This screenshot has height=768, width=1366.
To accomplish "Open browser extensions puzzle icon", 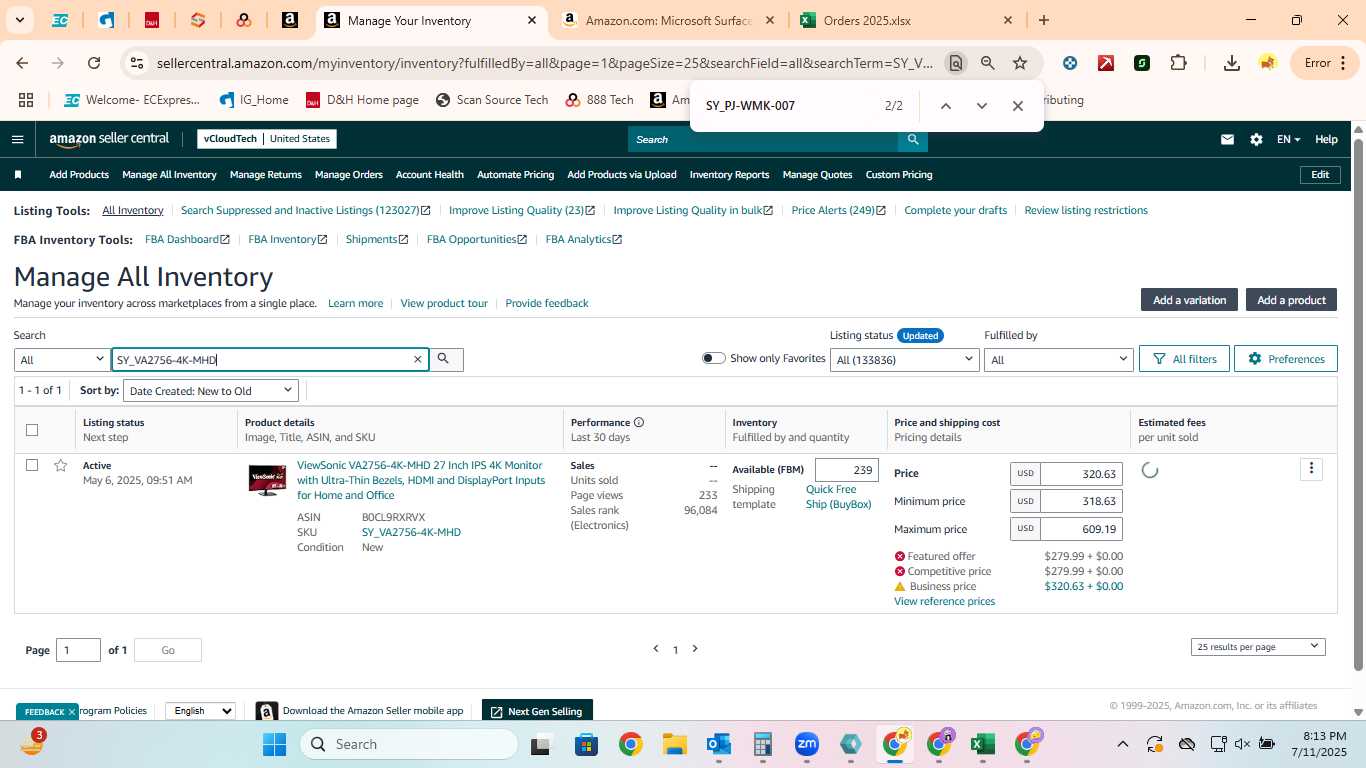I will pyautogui.click(x=1178, y=63).
